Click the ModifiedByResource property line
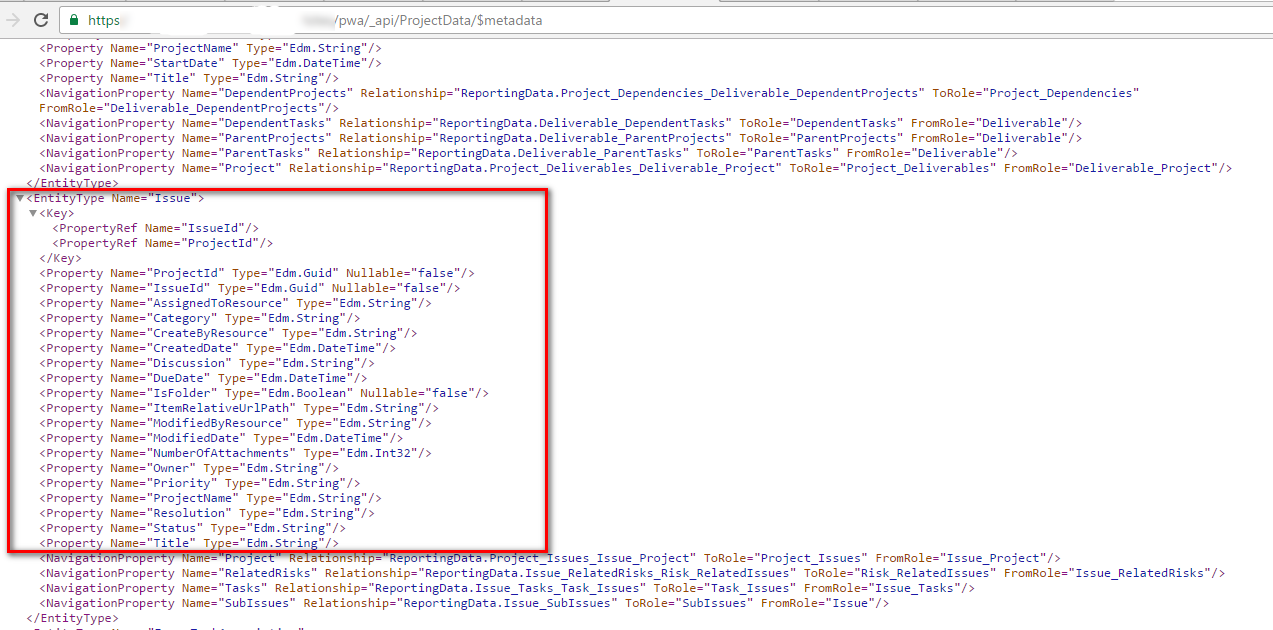Image resolution: width=1273 pixels, height=630 pixels. [x=236, y=423]
